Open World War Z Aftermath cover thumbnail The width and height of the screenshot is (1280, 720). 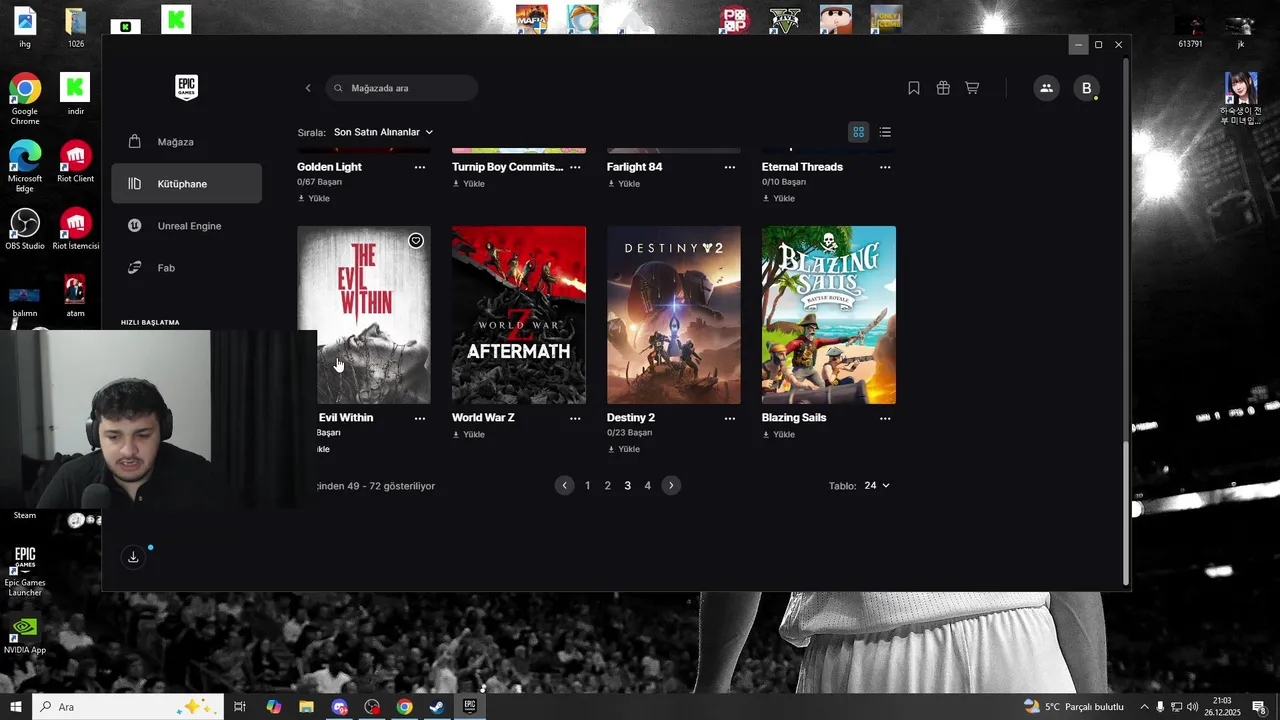click(x=519, y=315)
